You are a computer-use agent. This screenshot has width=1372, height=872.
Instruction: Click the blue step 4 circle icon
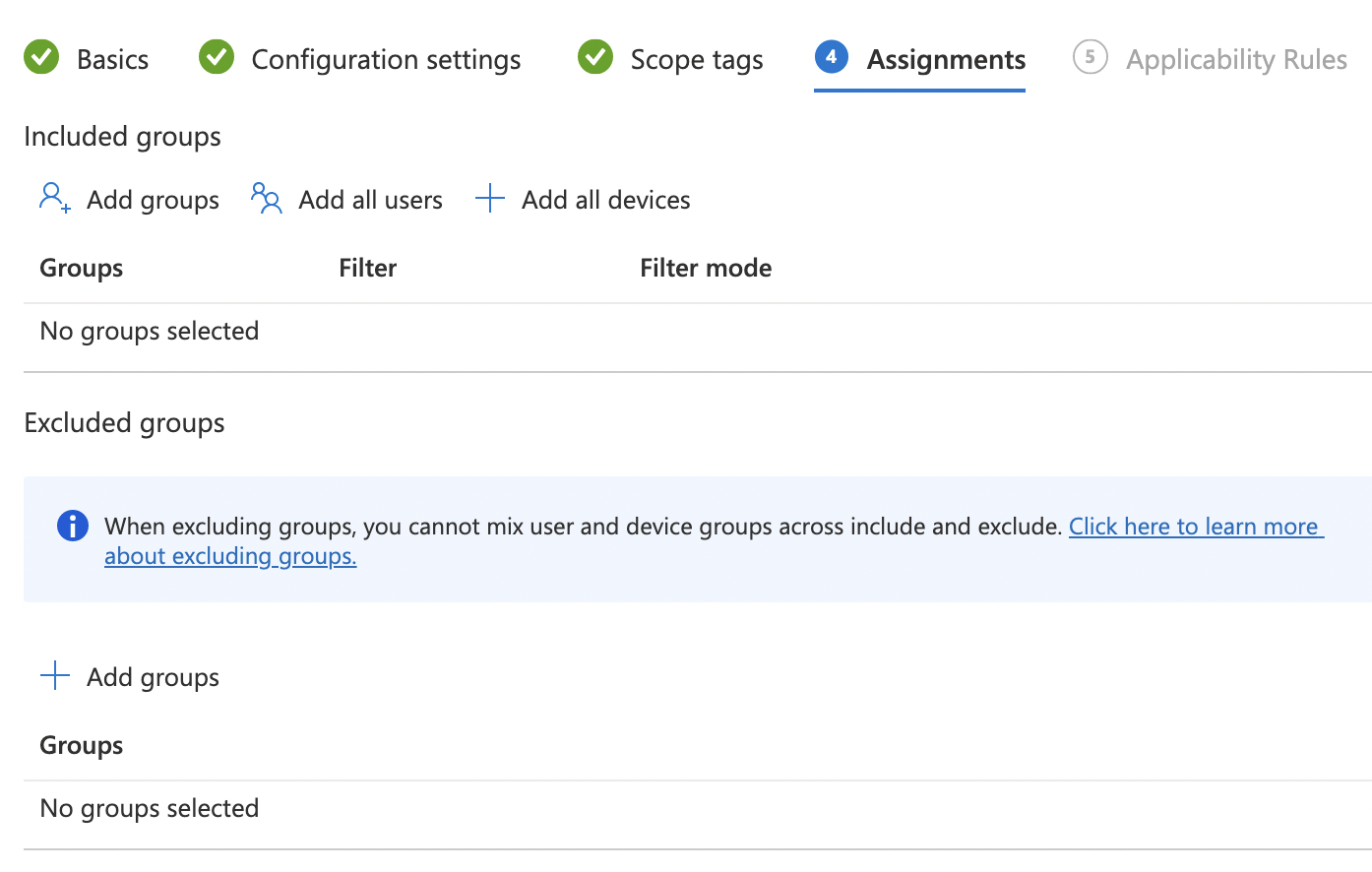coord(832,57)
